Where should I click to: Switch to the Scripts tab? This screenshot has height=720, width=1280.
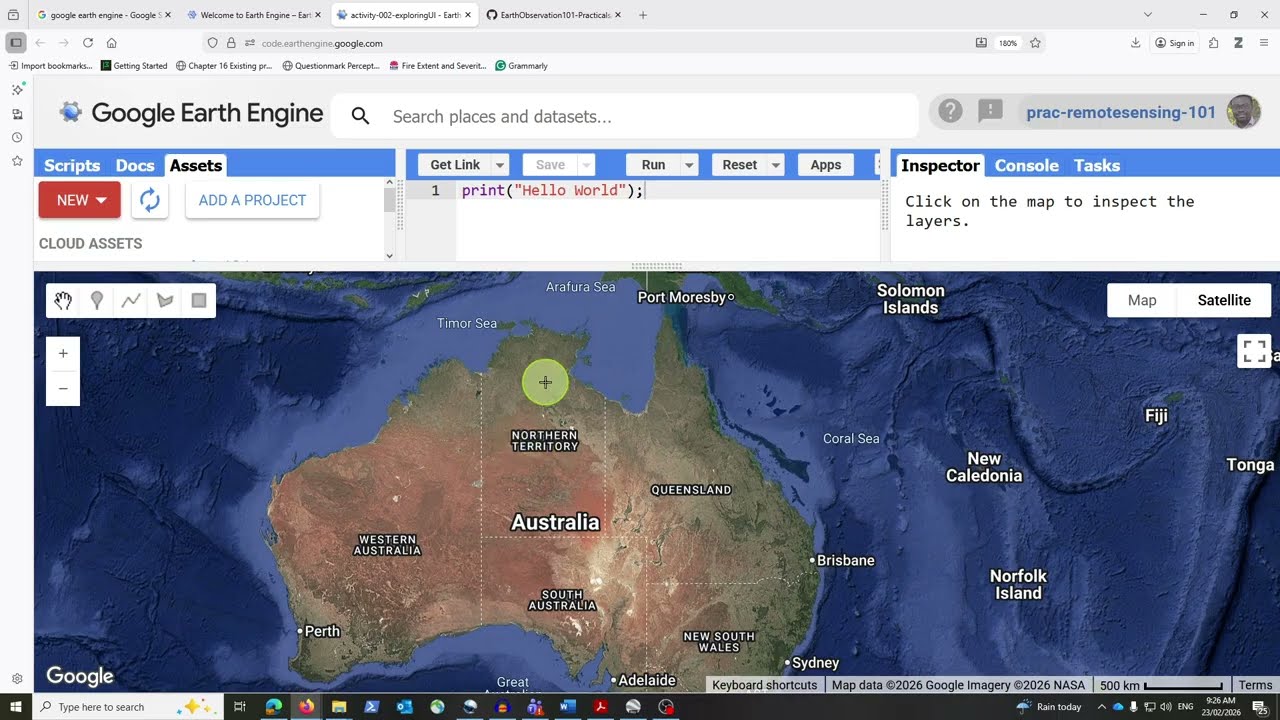click(72, 166)
